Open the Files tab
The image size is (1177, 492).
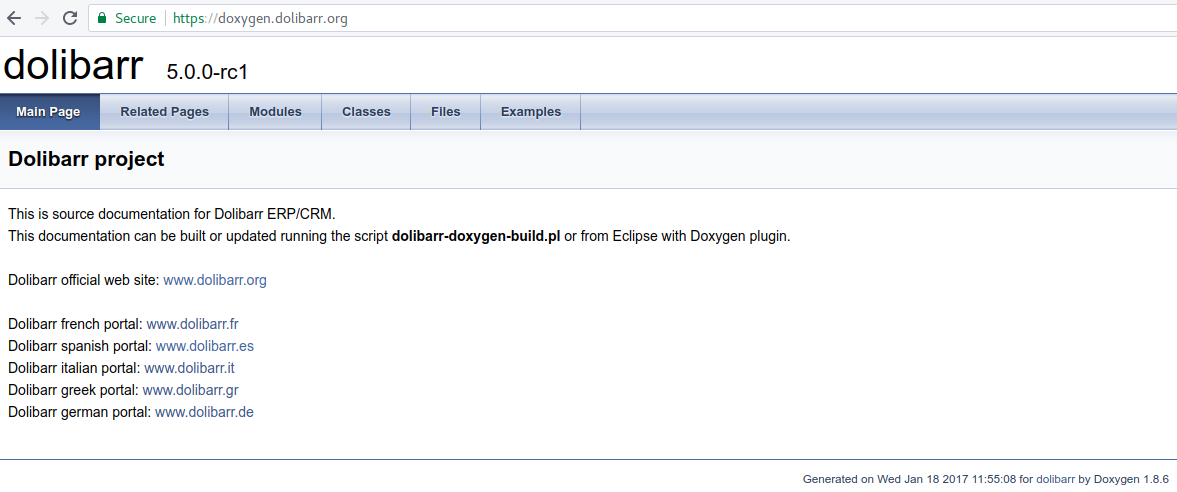446,112
